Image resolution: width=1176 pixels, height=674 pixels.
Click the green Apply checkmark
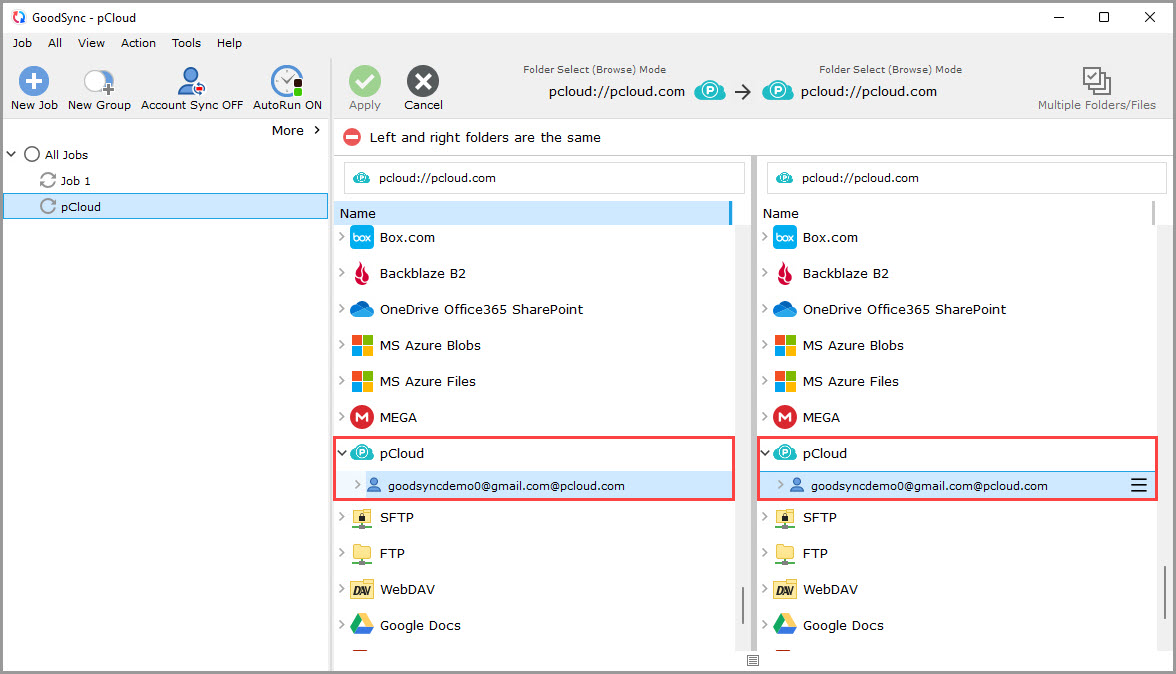pyautogui.click(x=364, y=81)
